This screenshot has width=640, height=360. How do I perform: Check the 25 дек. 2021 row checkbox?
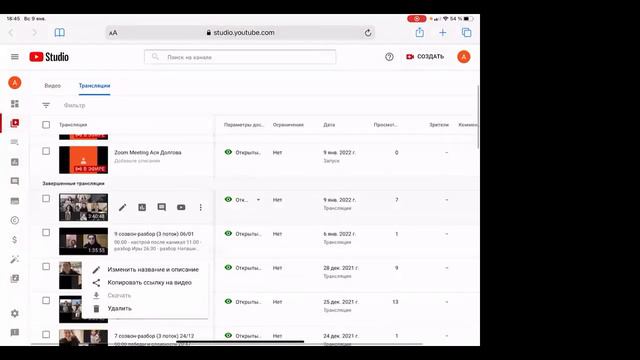(46, 300)
